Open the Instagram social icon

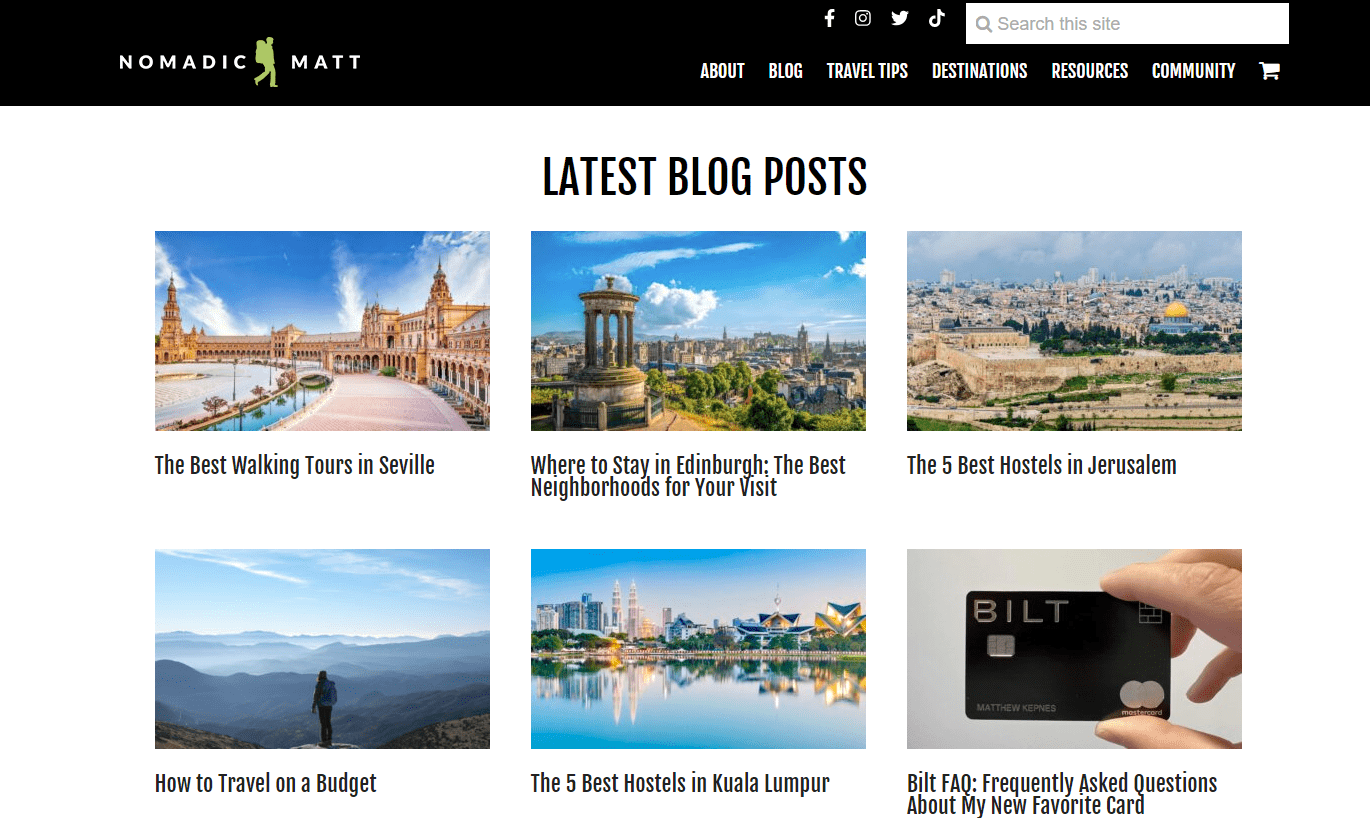pyautogui.click(x=863, y=18)
